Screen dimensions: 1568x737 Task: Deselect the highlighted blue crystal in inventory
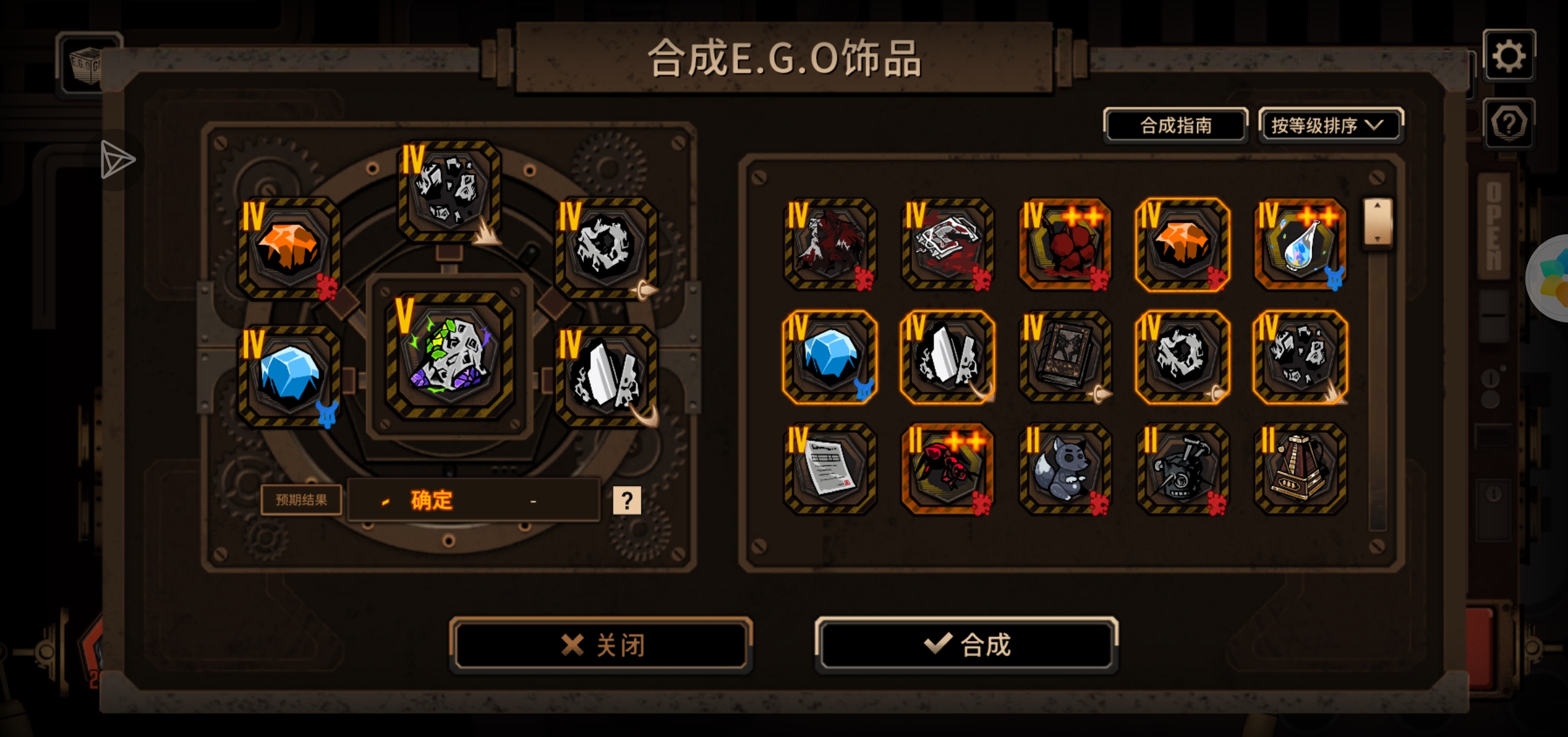click(830, 356)
